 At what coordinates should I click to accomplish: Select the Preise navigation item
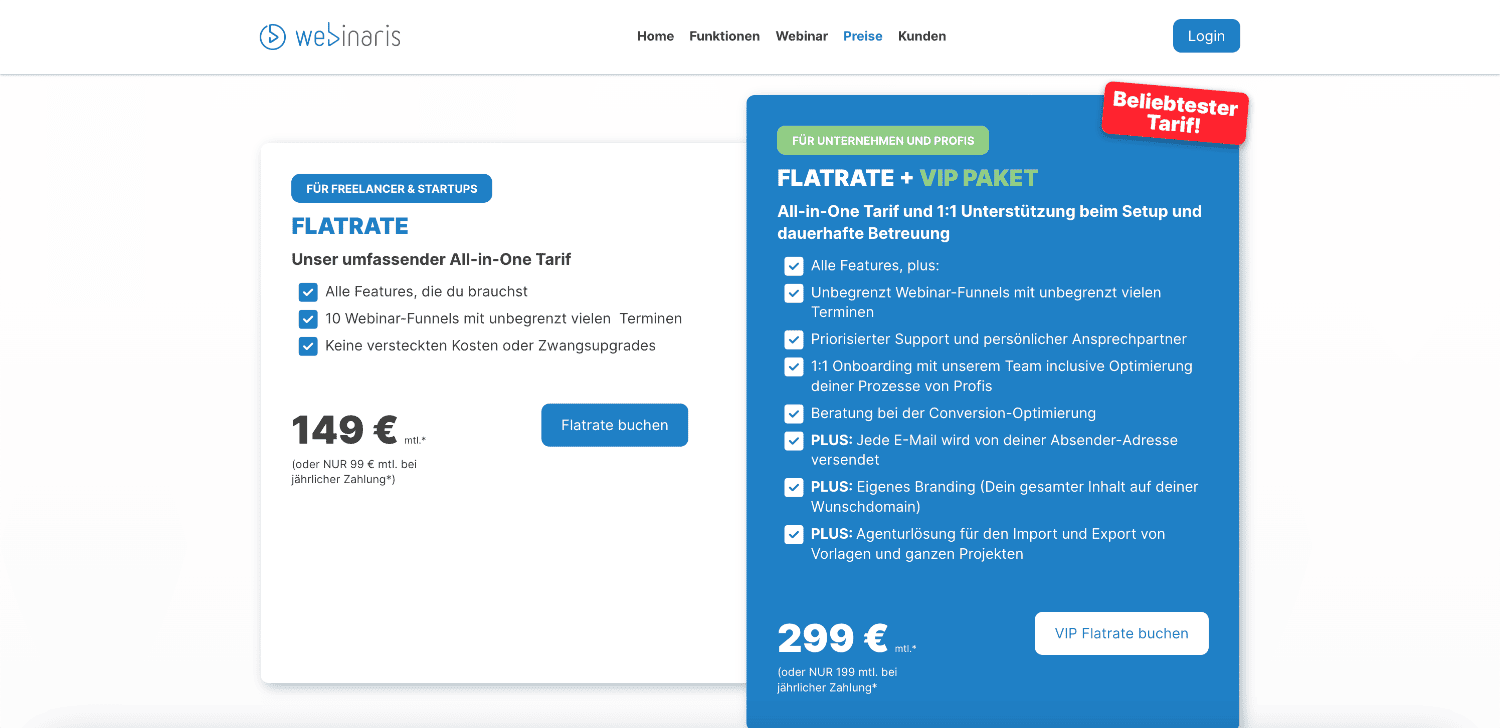[862, 36]
